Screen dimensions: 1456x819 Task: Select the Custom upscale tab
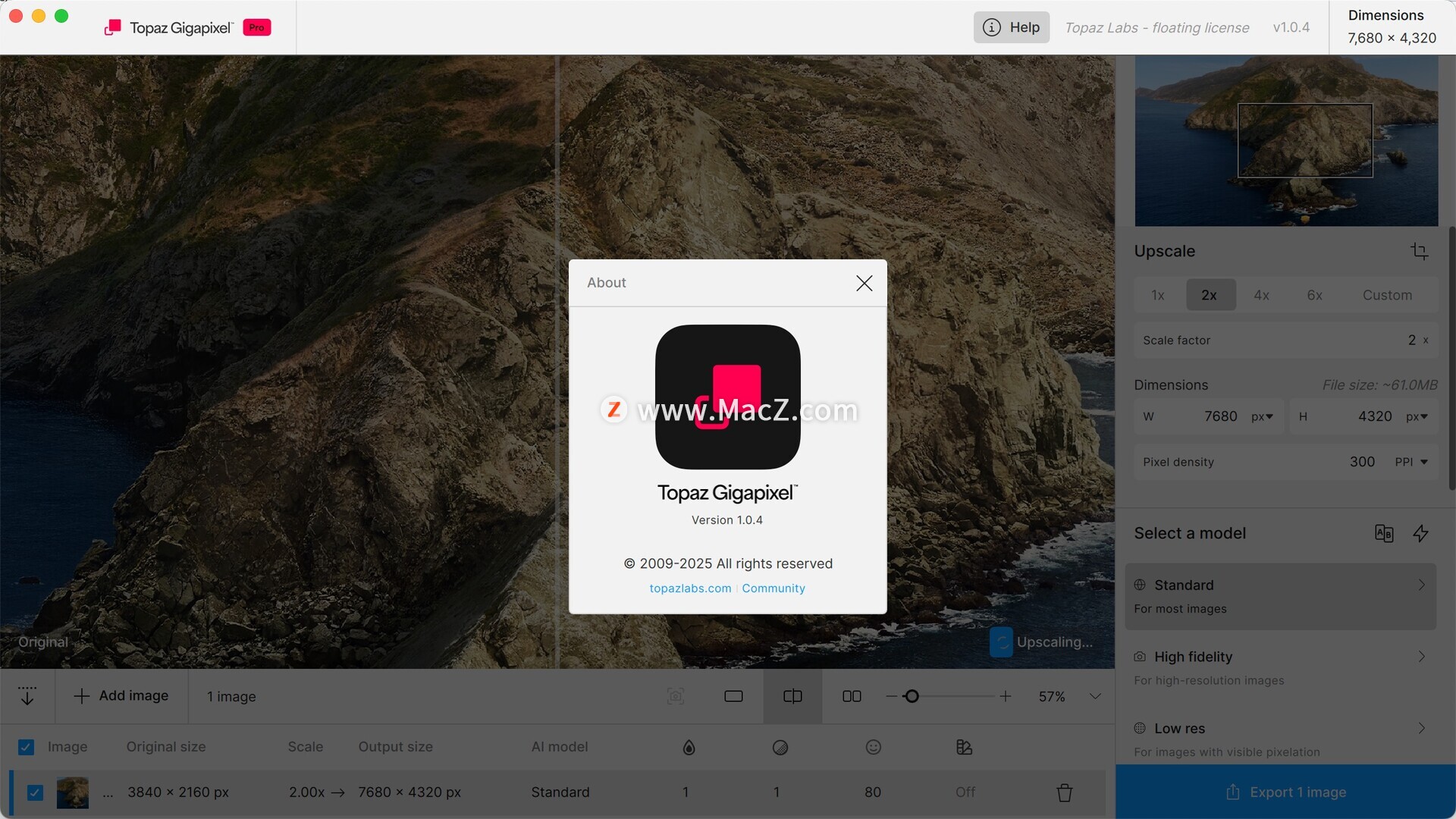tap(1386, 295)
